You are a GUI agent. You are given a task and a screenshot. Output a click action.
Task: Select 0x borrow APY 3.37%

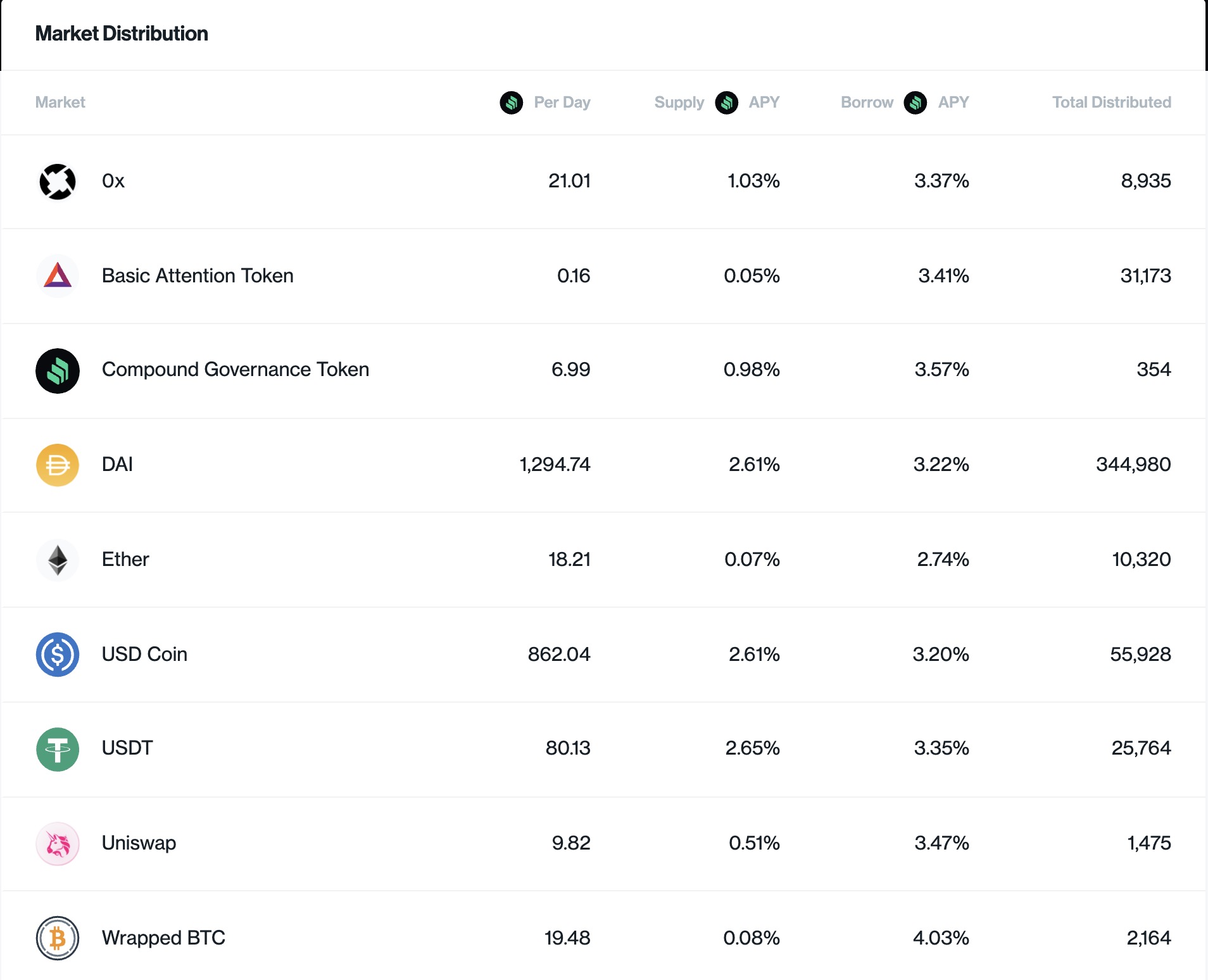point(941,181)
